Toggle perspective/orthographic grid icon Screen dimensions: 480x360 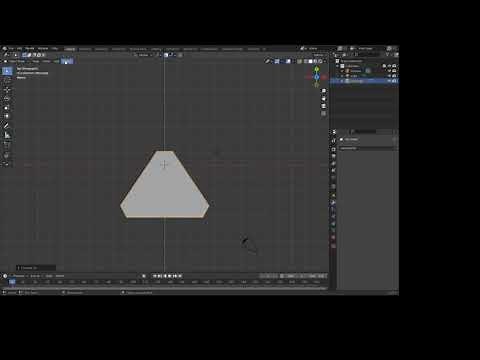coord(324,114)
